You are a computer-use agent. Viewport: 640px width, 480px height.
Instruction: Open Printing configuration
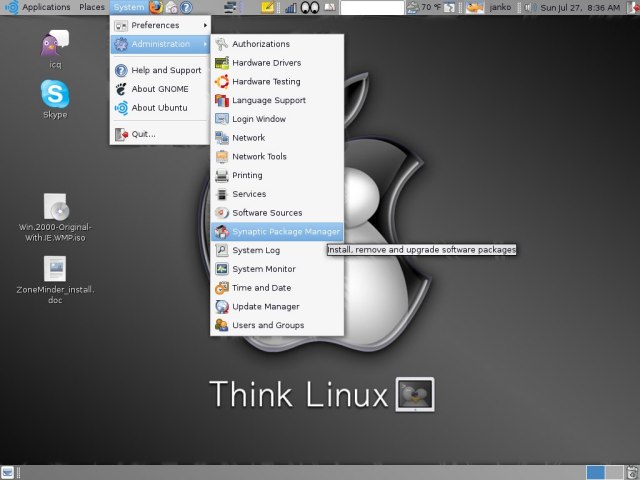(277, 175)
